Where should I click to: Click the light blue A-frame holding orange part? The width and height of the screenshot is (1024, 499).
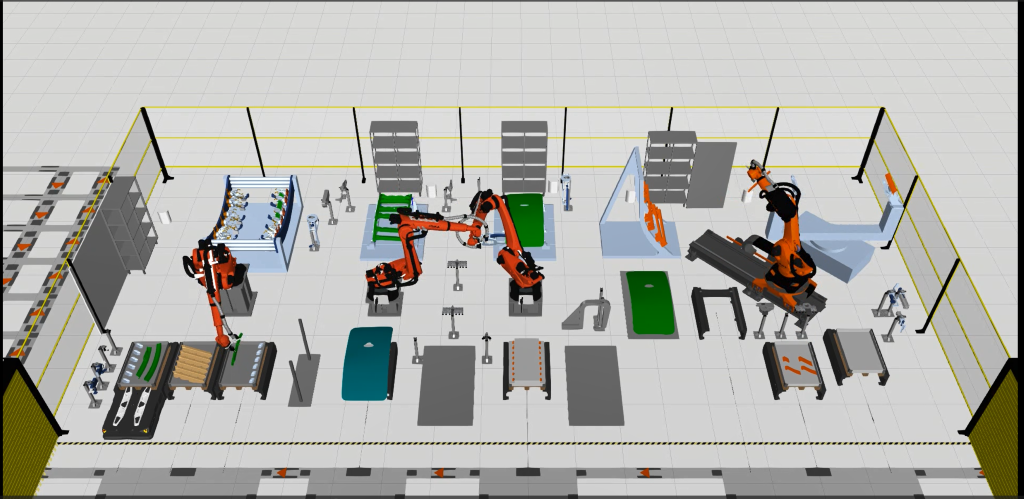click(x=640, y=215)
